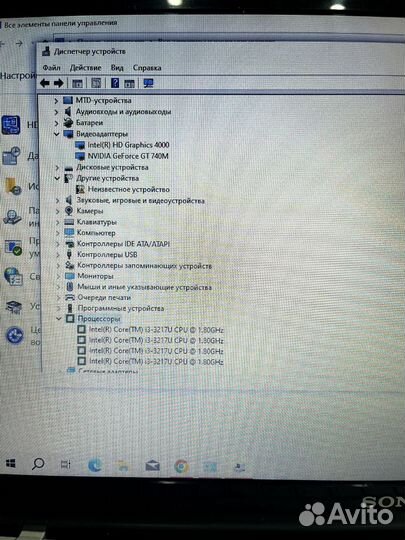This screenshot has height=540, width=405.
Task: Click the Очереди печати printer icon
Action: 70,298
